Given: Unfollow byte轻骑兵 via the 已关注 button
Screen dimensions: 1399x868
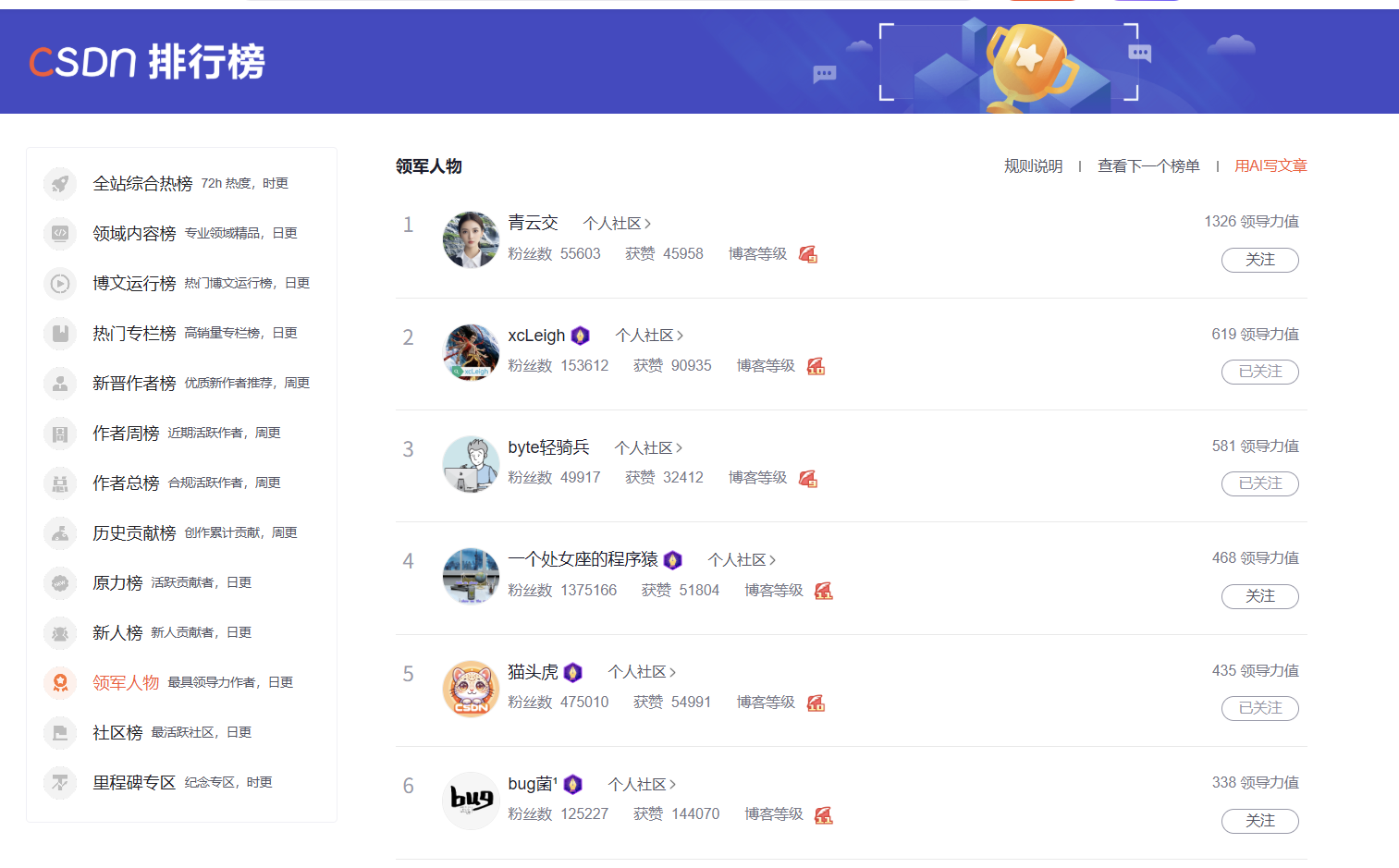Looking at the screenshot, I should coord(1259,483).
